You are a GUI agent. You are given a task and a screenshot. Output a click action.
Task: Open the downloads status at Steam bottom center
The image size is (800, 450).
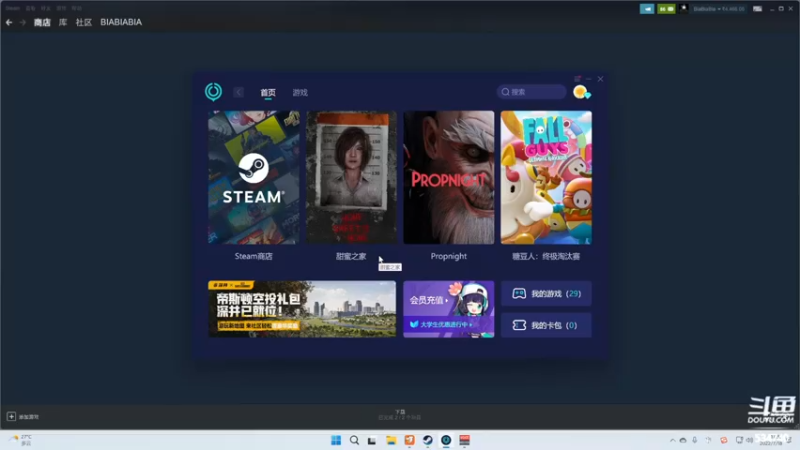pos(400,415)
